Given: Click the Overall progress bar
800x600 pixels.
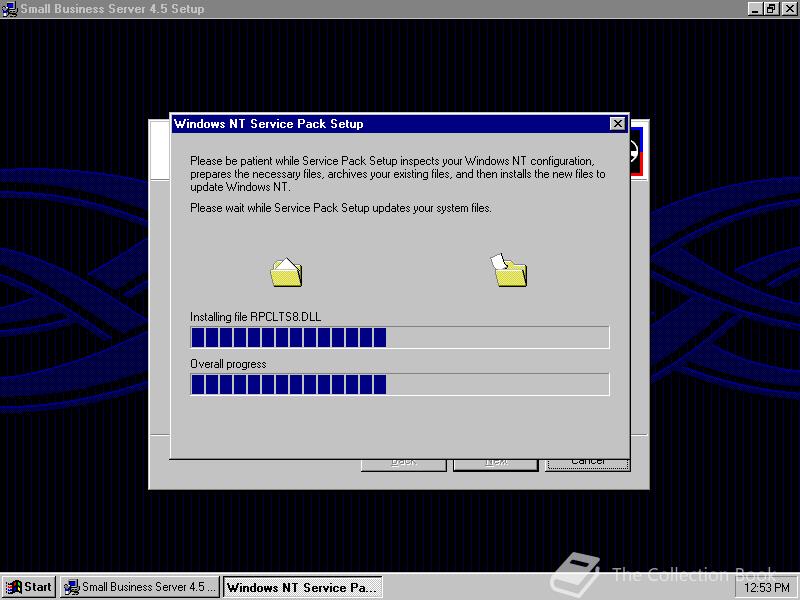Looking at the screenshot, I should click(x=400, y=384).
